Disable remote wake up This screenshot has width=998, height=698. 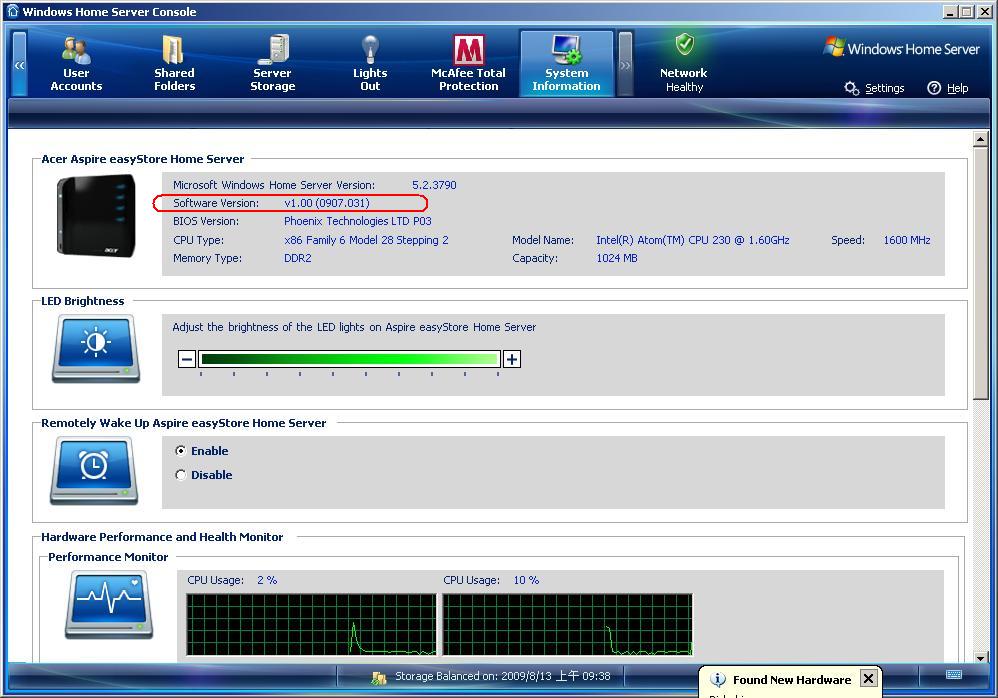(180, 474)
